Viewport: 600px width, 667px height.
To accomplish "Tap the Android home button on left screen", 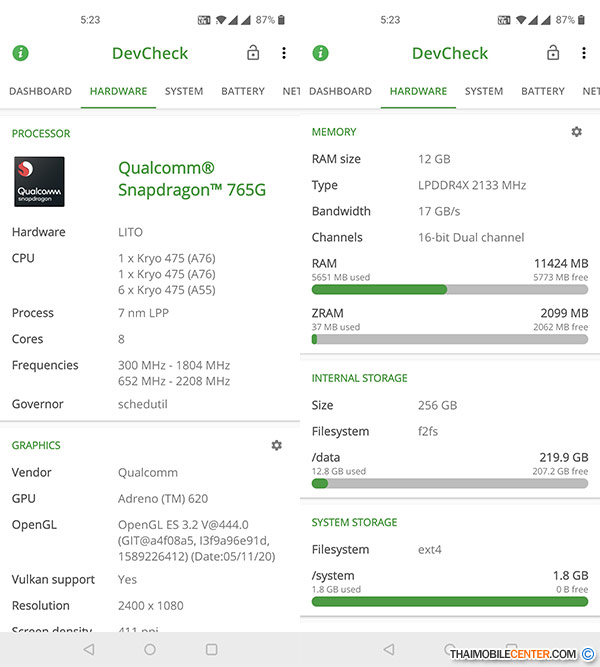I will click(150, 649).
